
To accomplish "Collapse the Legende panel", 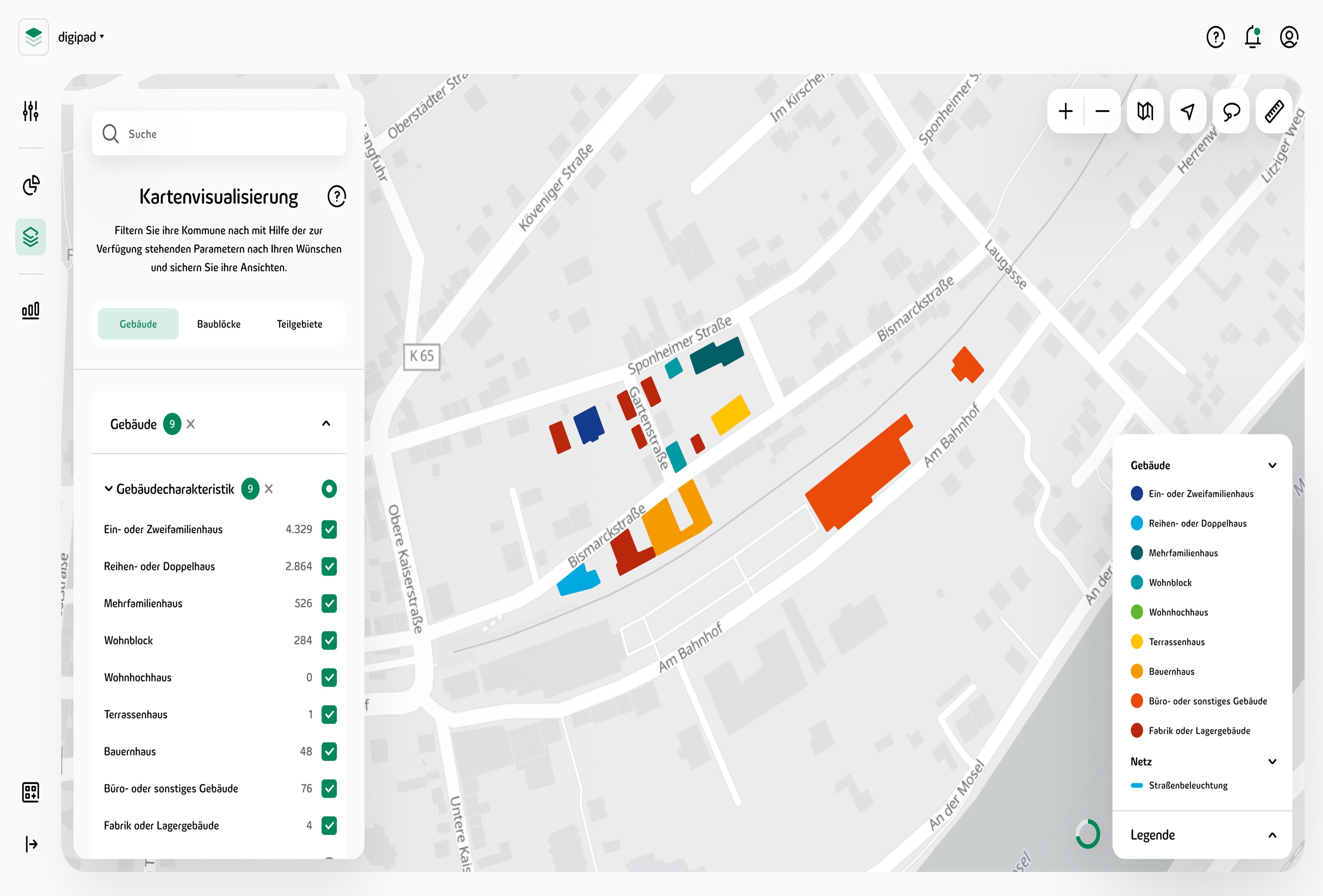I will 1272,835.
